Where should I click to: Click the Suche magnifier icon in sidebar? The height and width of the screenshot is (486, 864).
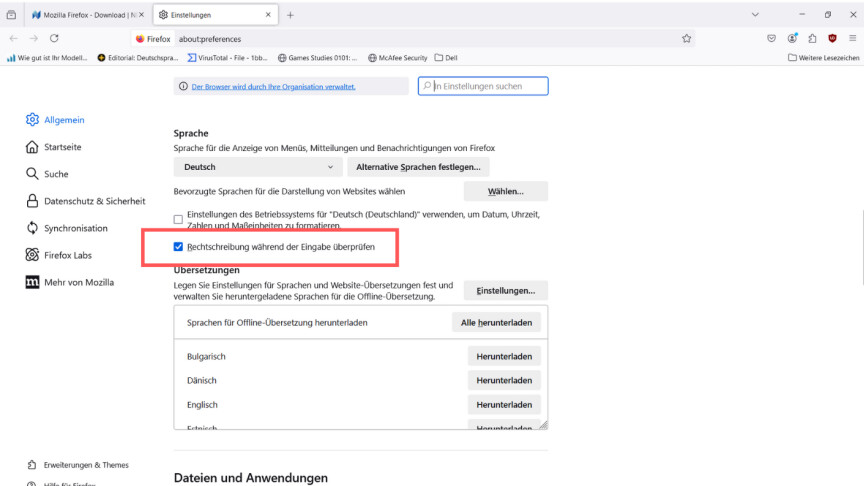pos(33,174)
